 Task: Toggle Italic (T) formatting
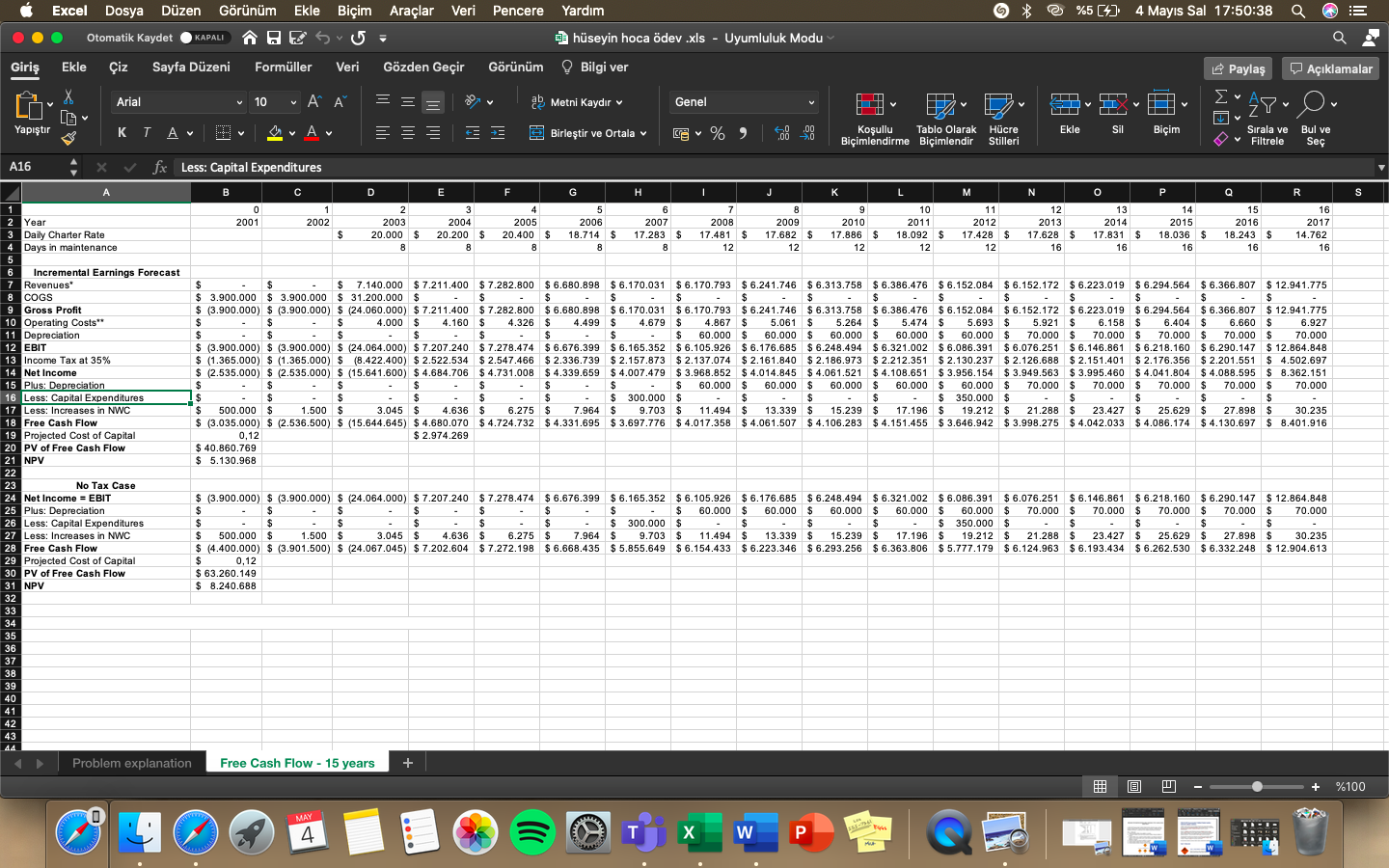pos(147,133)
